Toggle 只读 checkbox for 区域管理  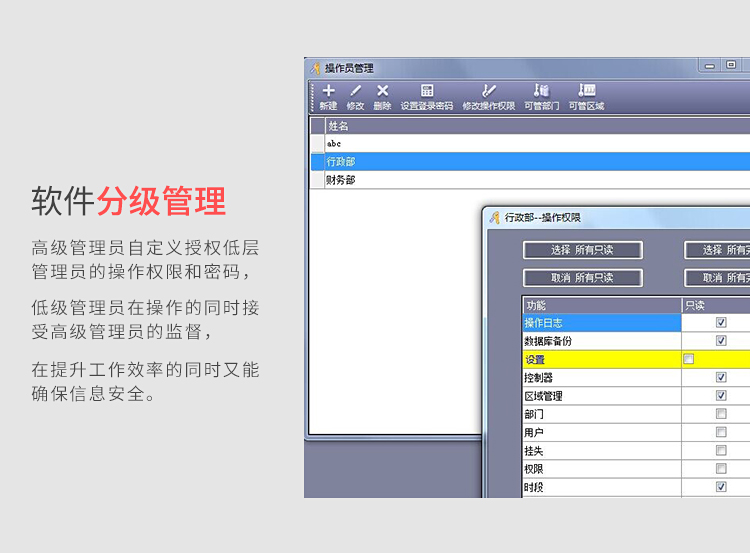point(721,396)
